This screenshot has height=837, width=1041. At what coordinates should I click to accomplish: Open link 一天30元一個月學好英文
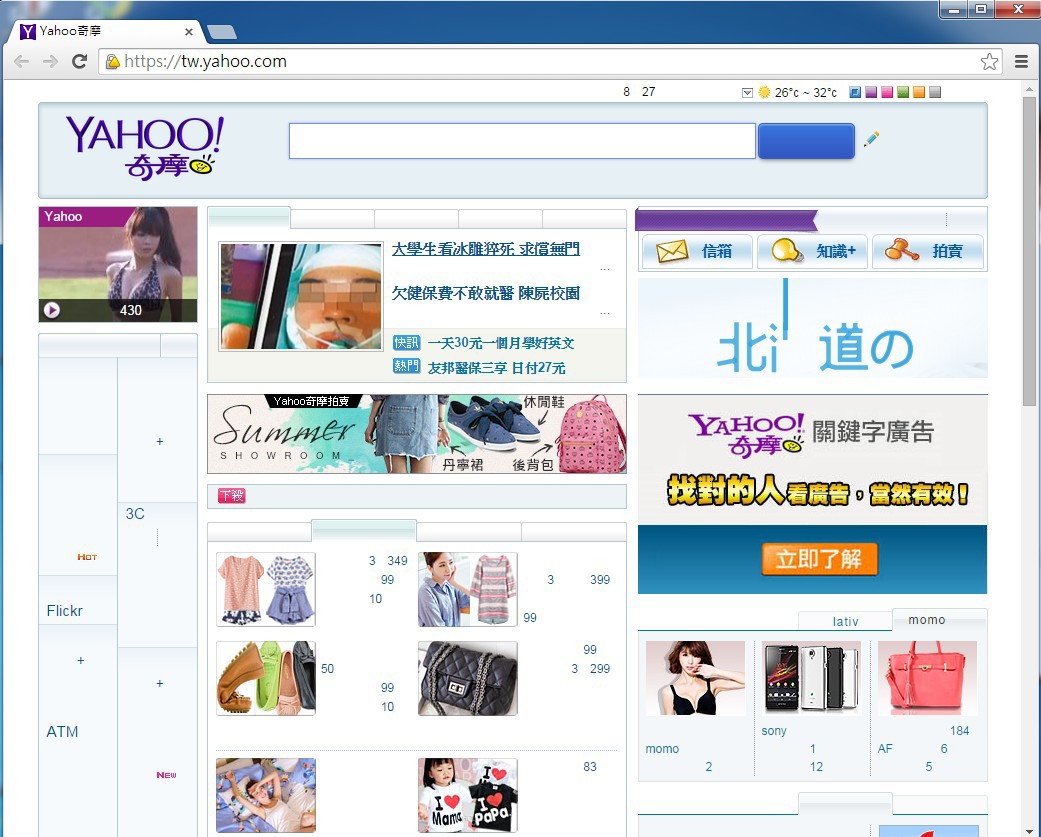[x=501, y=343]
